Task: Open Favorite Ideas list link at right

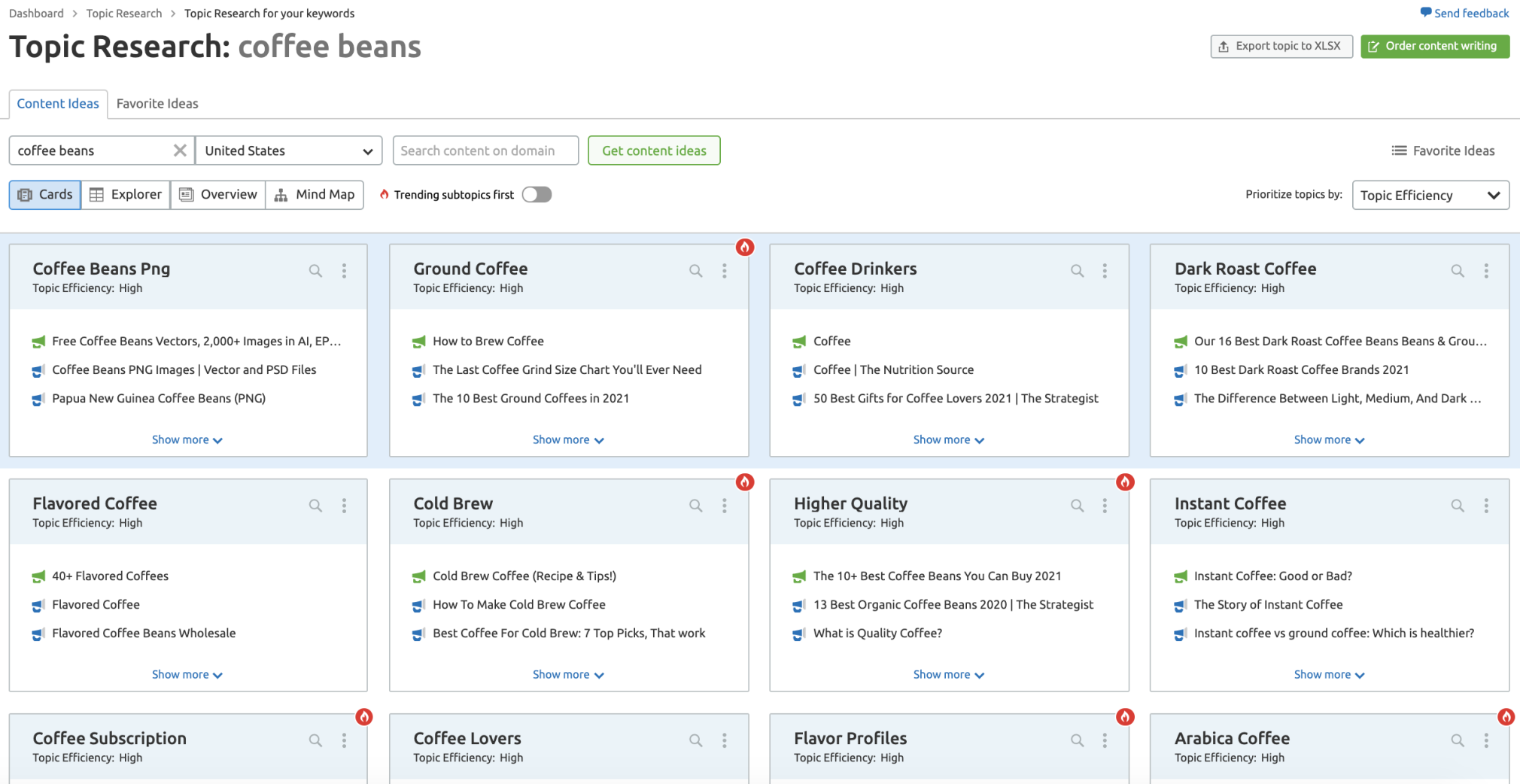Action: click(x=1443, y=150)
